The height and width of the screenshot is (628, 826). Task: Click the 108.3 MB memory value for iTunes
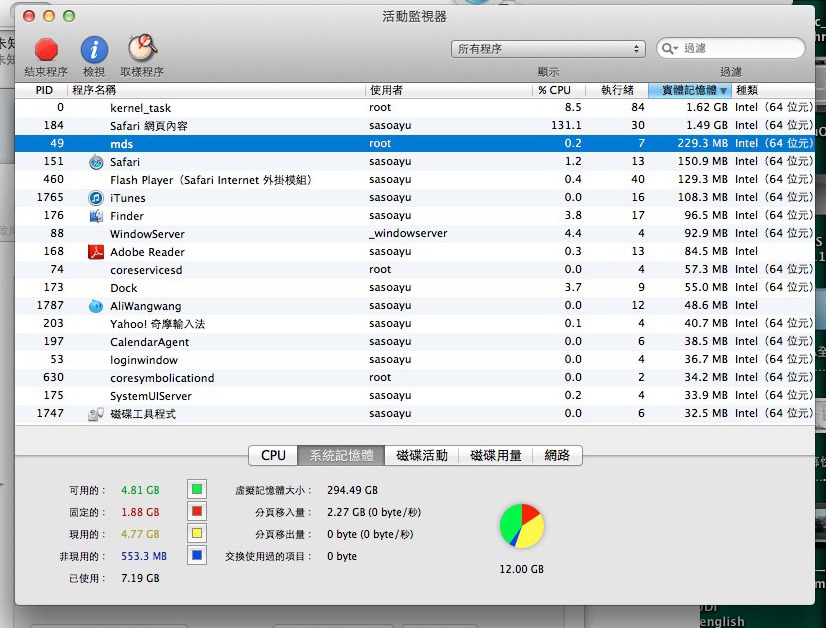[x=703, y=198]
